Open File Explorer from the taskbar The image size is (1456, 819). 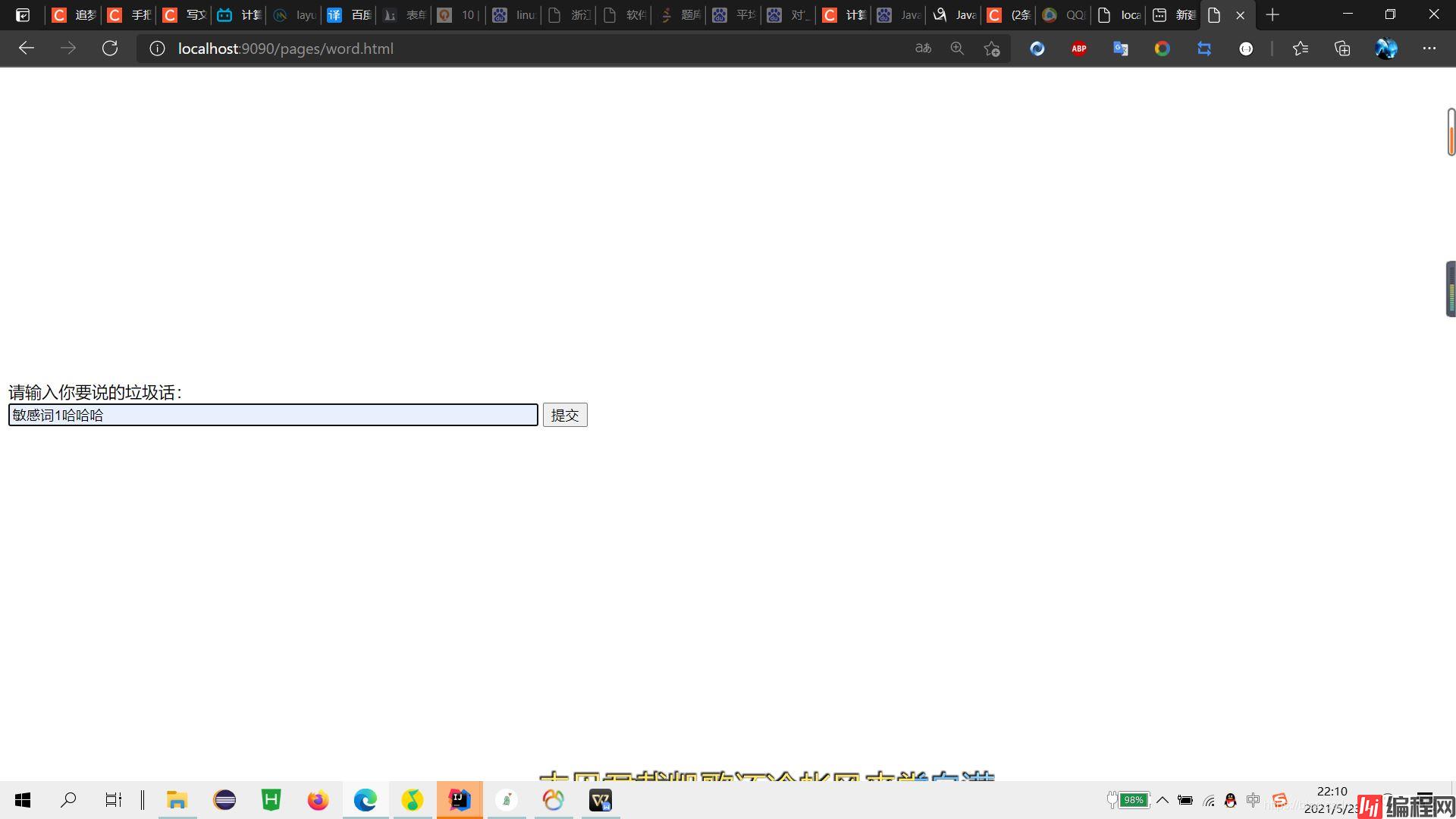[x=177, y=800]
